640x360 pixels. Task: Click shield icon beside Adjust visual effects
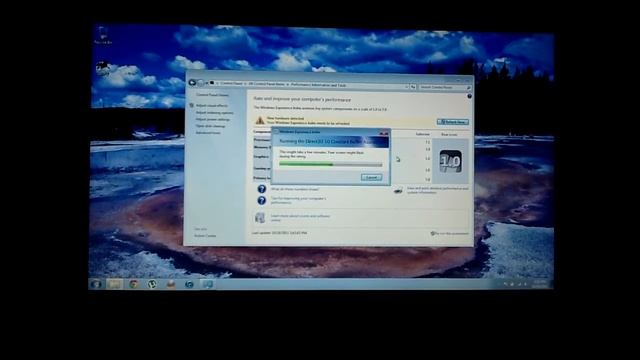coord(191,105)
